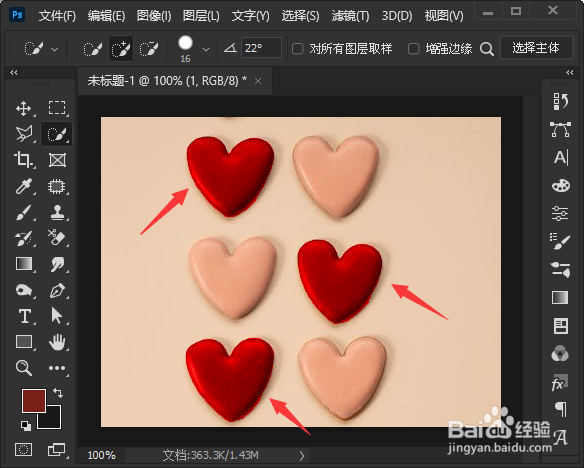Select the Zoom magnifier tool
Screen dimensions: 584x468
[x=23, y=368]
